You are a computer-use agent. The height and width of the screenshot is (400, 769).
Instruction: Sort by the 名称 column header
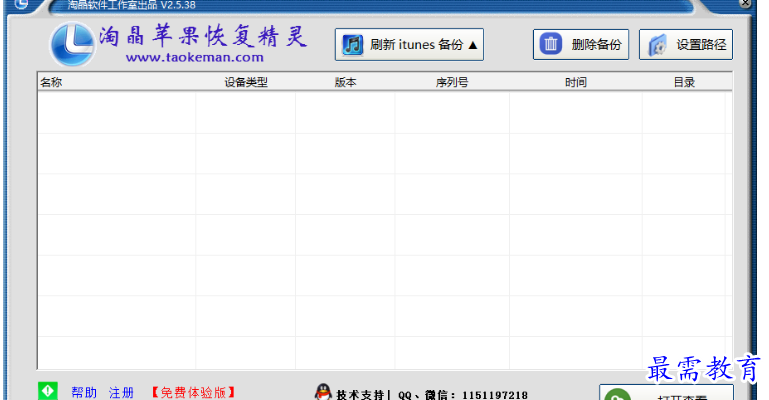coord(51,82)
